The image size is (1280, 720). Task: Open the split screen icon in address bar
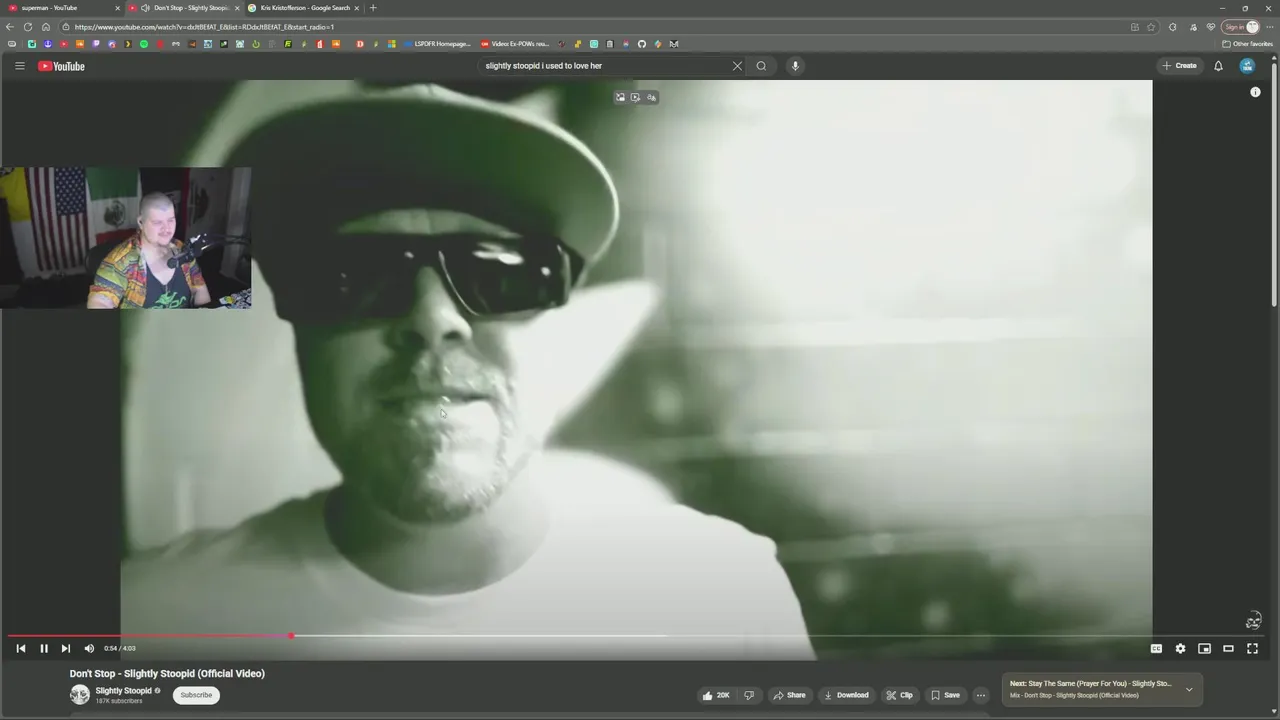pos(1134,27)
